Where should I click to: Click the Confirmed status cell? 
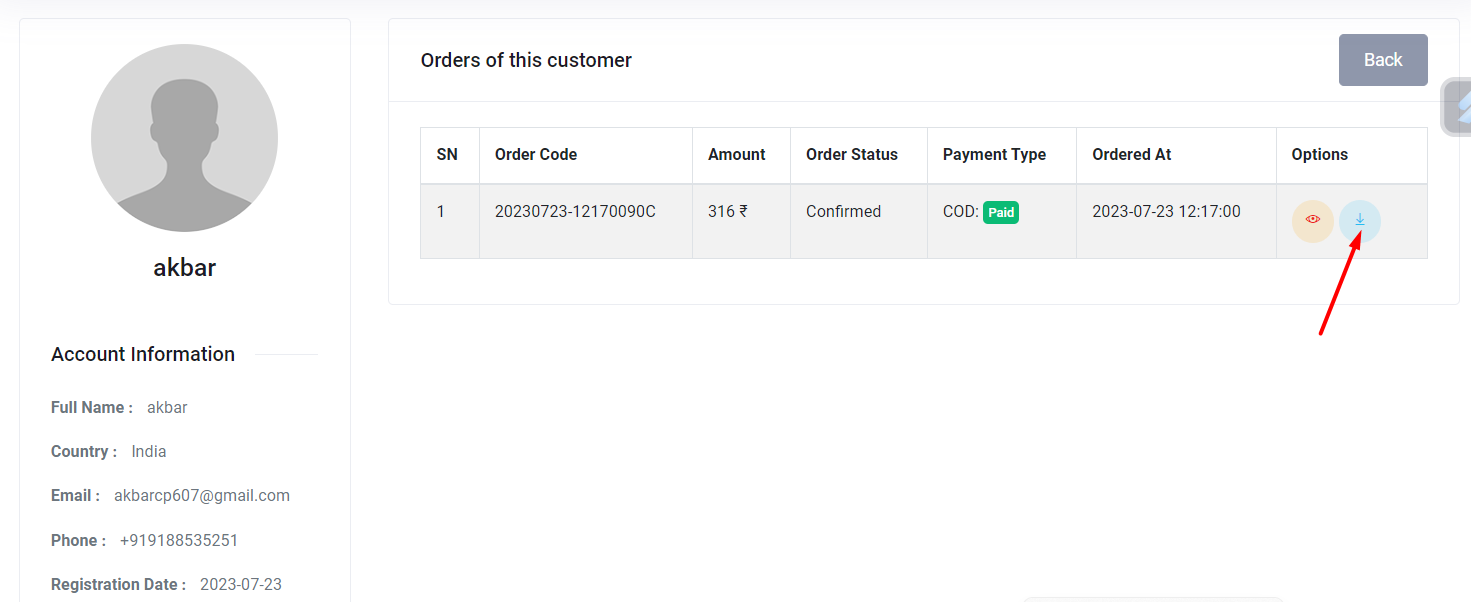[843, 211]
